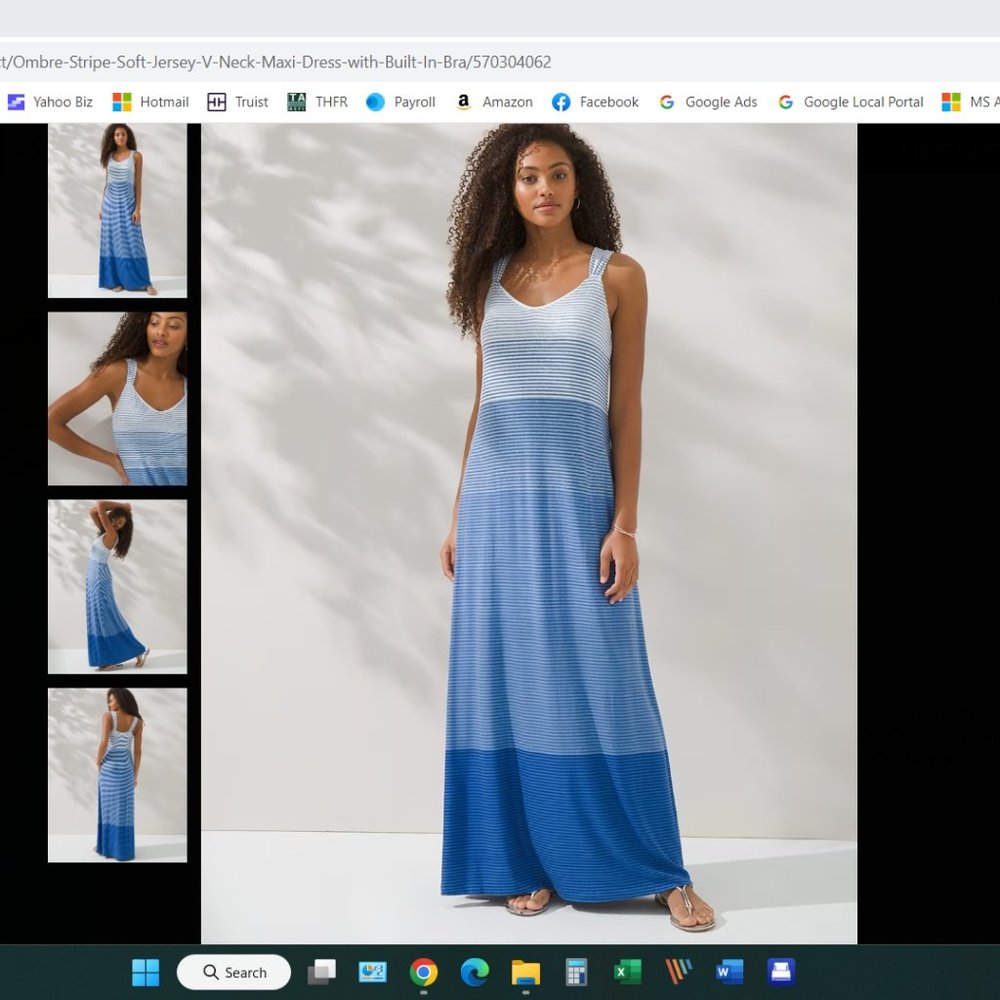Viewport: 1000px width, 1000px height.
Task: Open the striped orange app icon in taskbar
Action: click(679, 973)
